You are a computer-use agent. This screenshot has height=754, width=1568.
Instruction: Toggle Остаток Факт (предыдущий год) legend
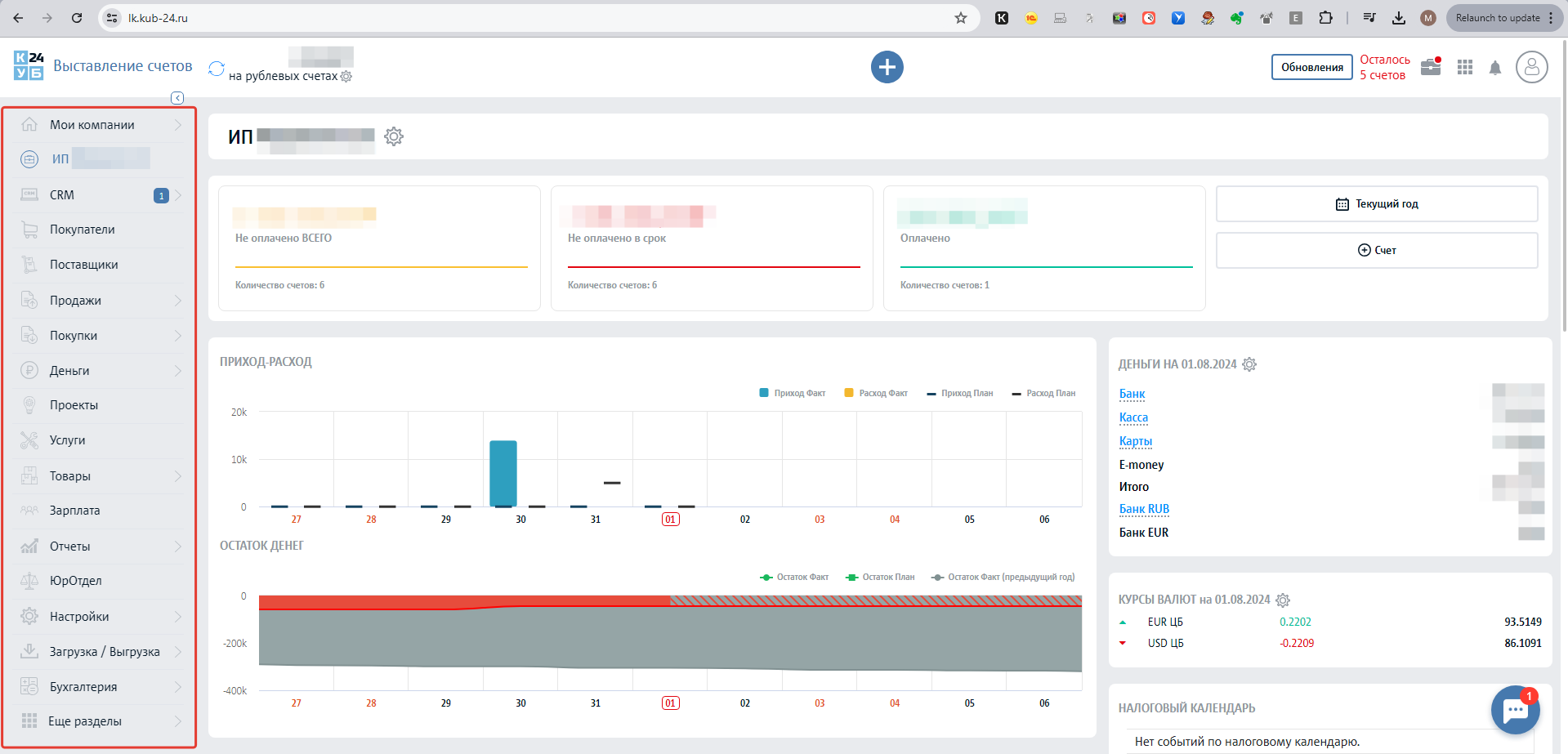(1003, 577)
